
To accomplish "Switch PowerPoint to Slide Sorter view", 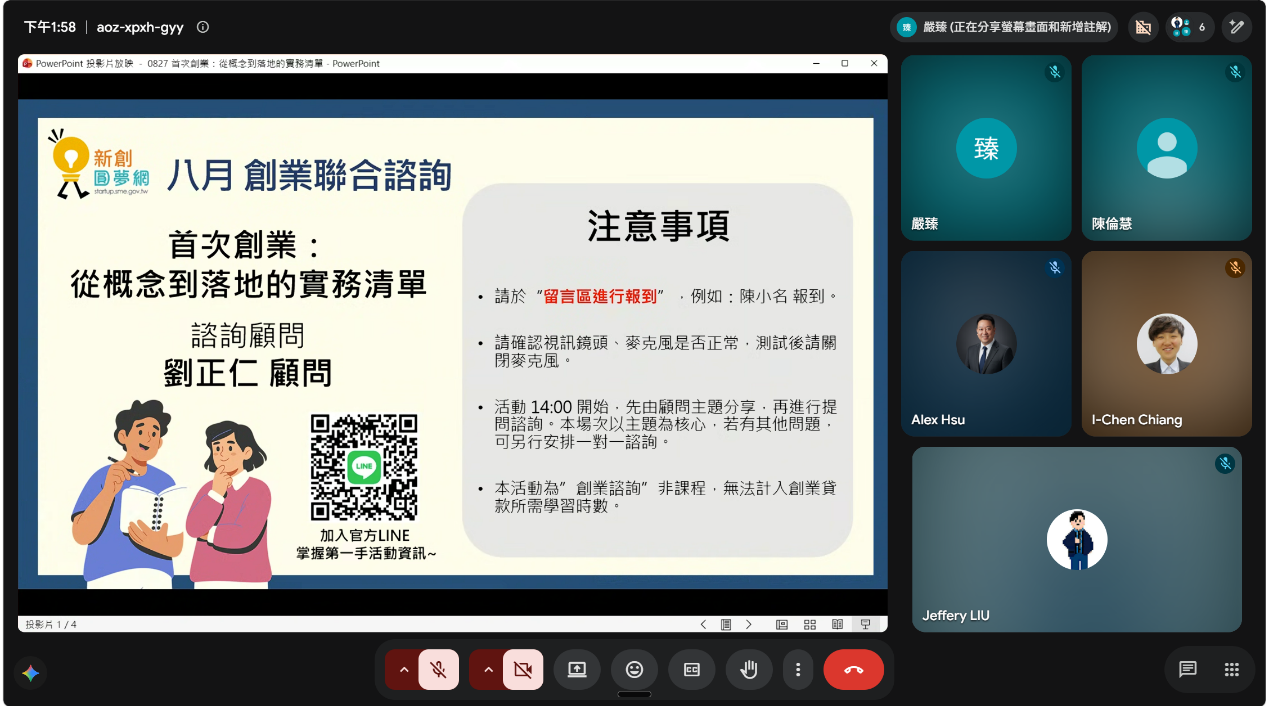I will pyautogui.click(x=810, y=624).
